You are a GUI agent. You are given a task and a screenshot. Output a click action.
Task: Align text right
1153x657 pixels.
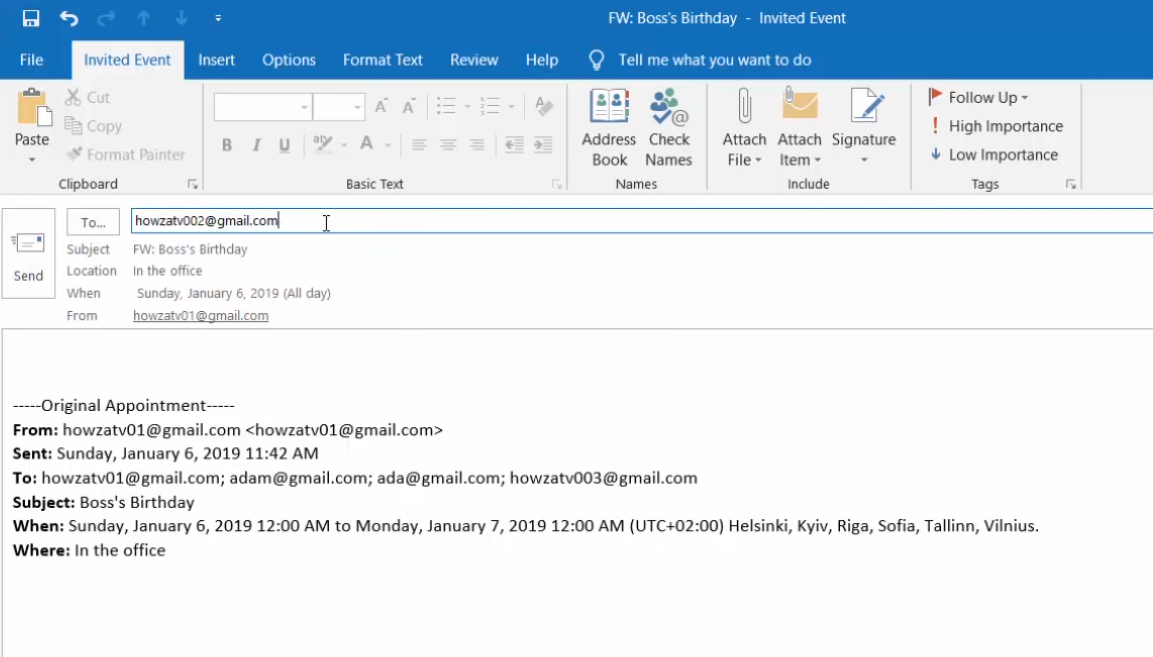pyautogui.click(x=476, y=145)
